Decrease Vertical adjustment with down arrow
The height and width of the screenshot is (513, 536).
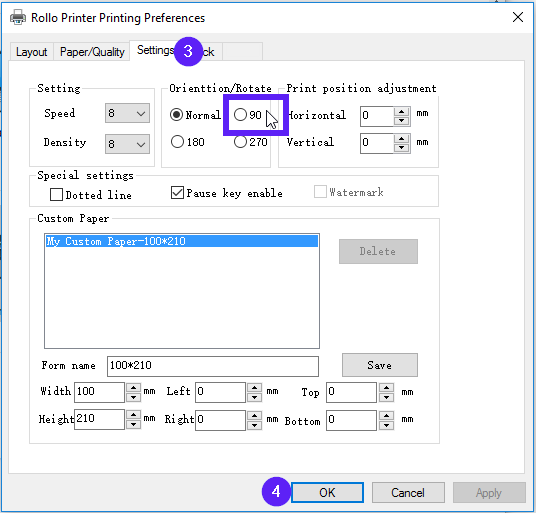coord(402,148)
